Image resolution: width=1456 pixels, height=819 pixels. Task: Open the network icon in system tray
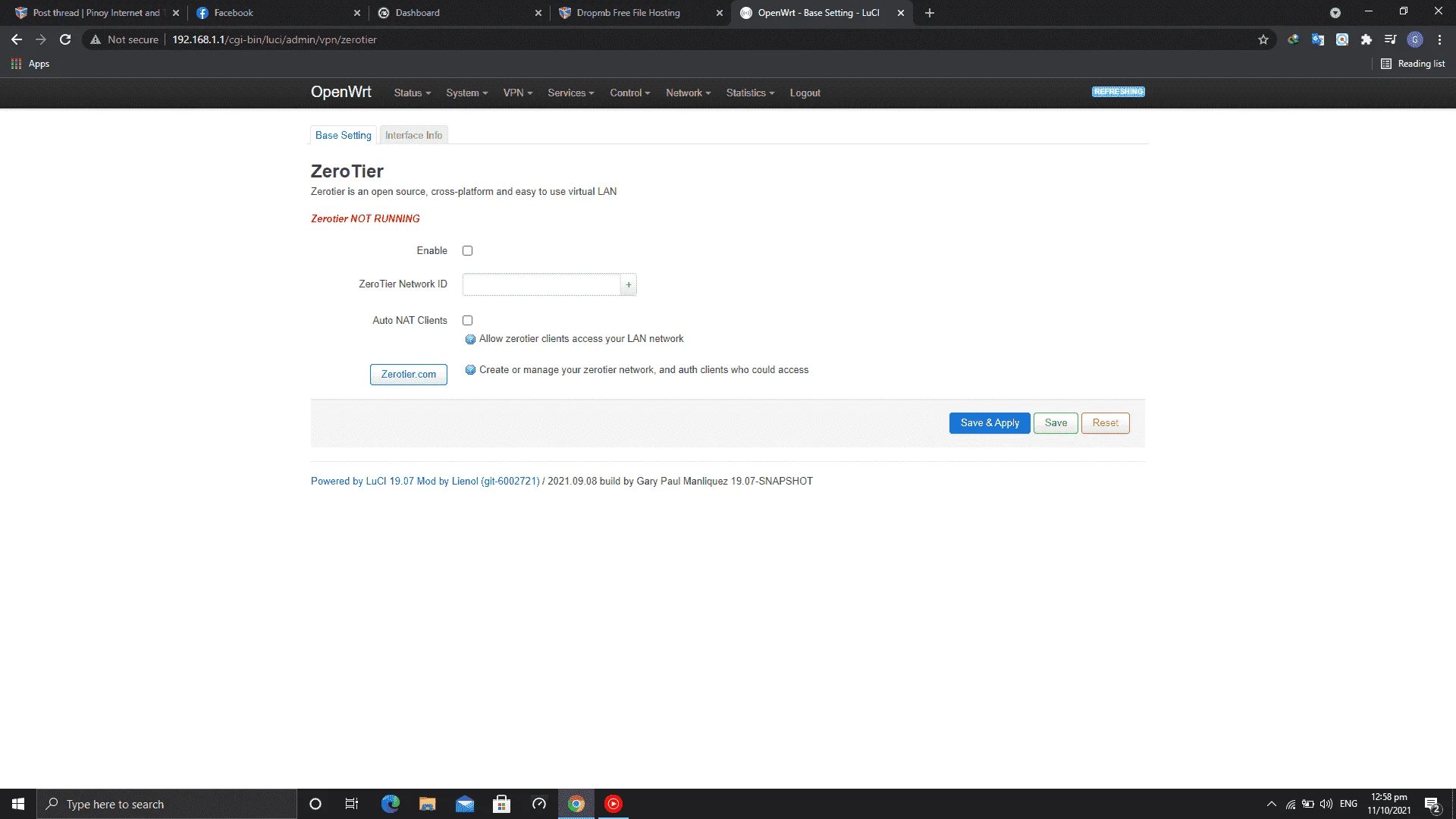click(x=1290, y=804)
